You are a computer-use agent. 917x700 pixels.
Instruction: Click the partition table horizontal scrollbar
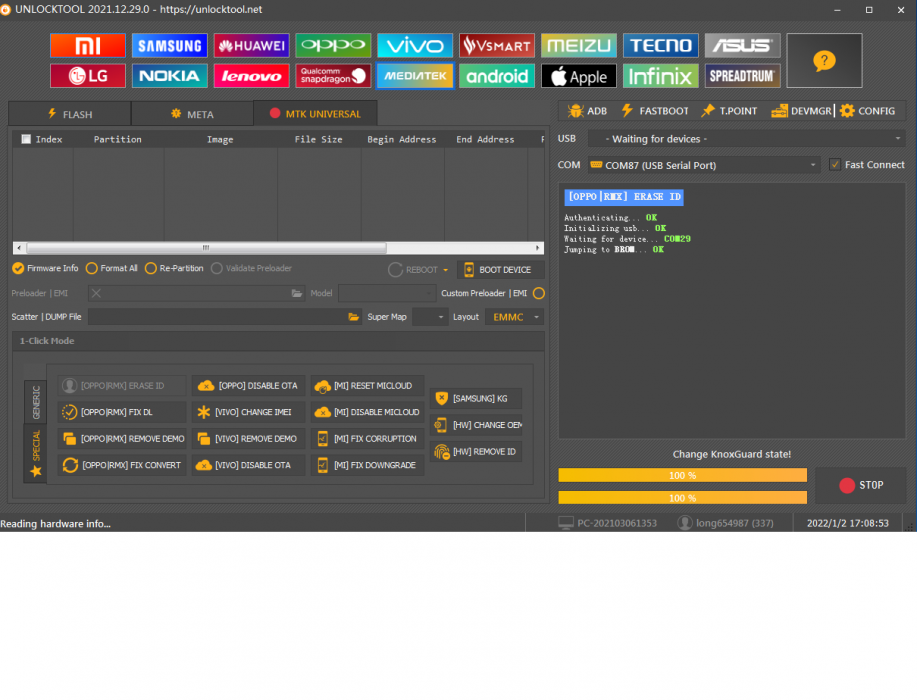278,248
